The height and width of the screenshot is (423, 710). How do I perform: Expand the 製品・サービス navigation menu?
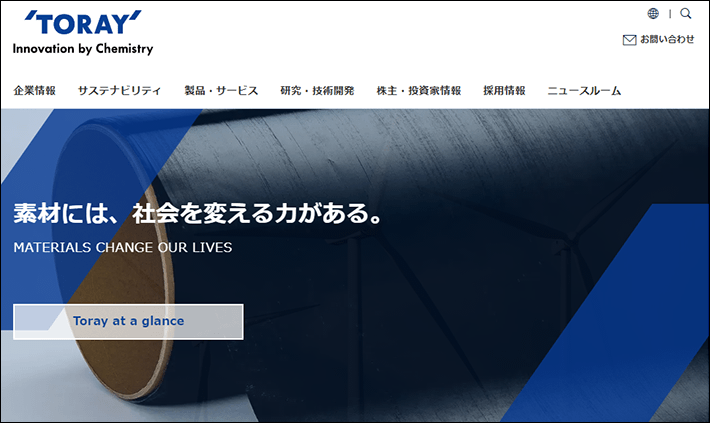pos(221,90)
